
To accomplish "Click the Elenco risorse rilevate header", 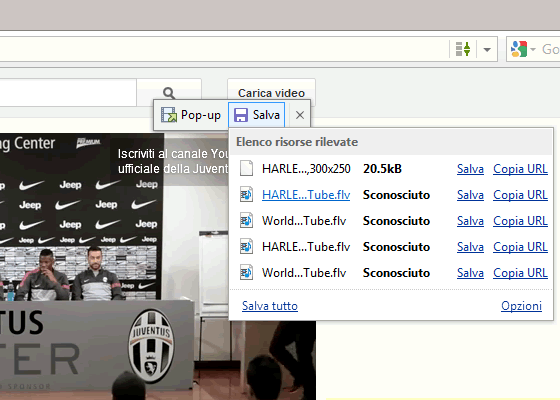I will point(297,142).
